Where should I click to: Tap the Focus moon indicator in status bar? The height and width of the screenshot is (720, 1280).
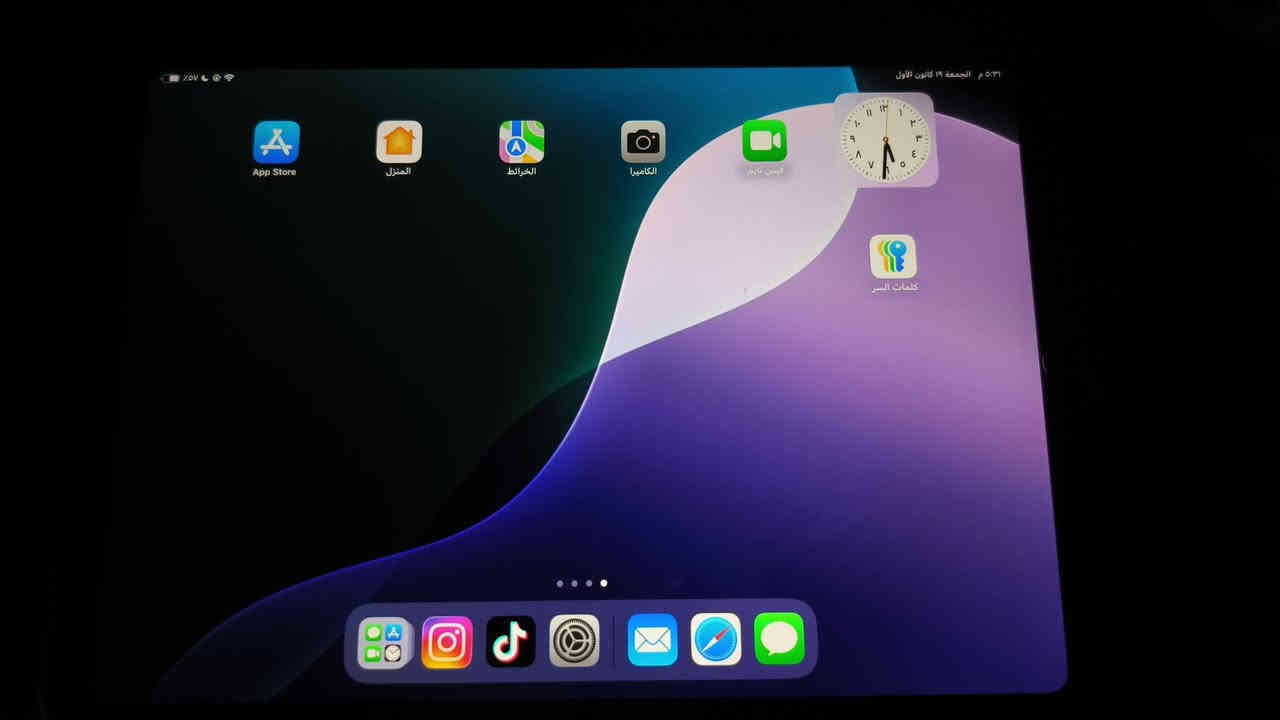pyautogui.click(x=205, y=77)
